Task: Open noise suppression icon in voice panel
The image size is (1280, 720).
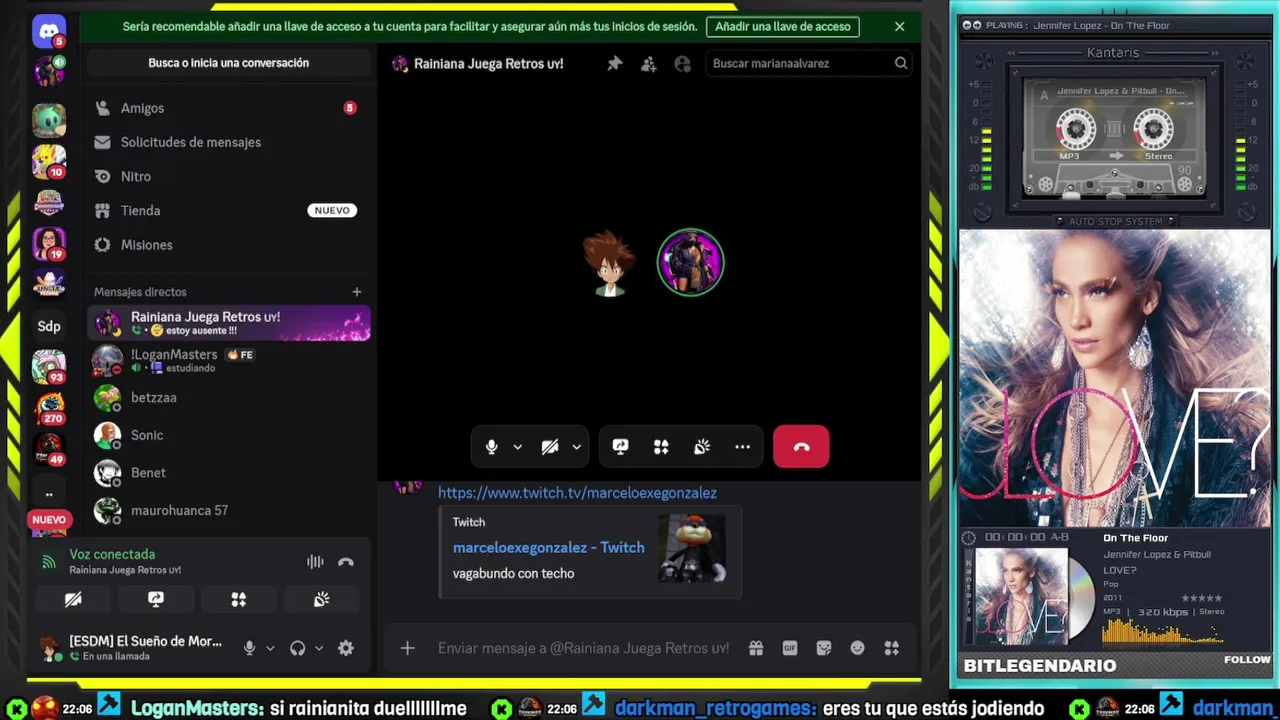Action: [x=315, y=562]
